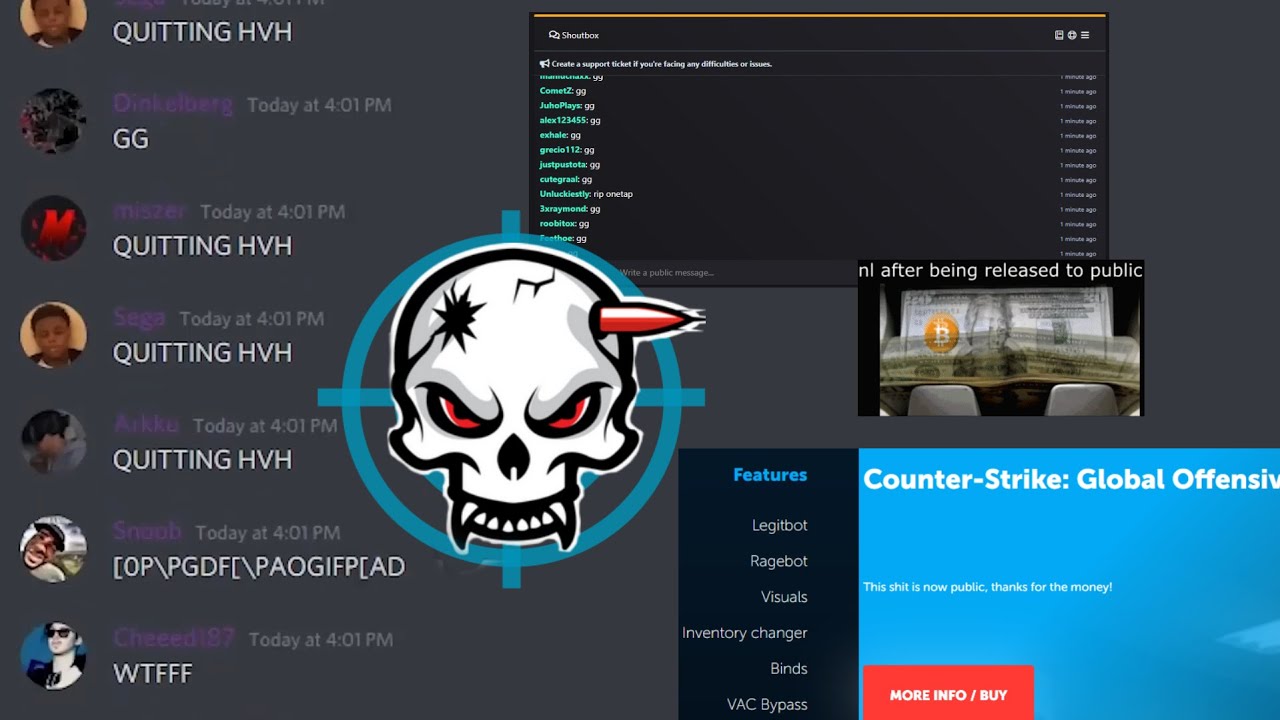1280x720 pixels.
Task: Open the Shoutbox hamburger menu
Action: pyautogui.click(x=1085, y=35)
